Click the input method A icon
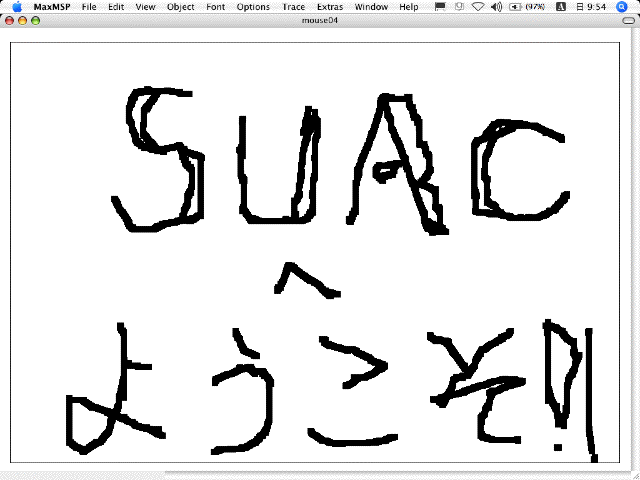 pos(561,7)
